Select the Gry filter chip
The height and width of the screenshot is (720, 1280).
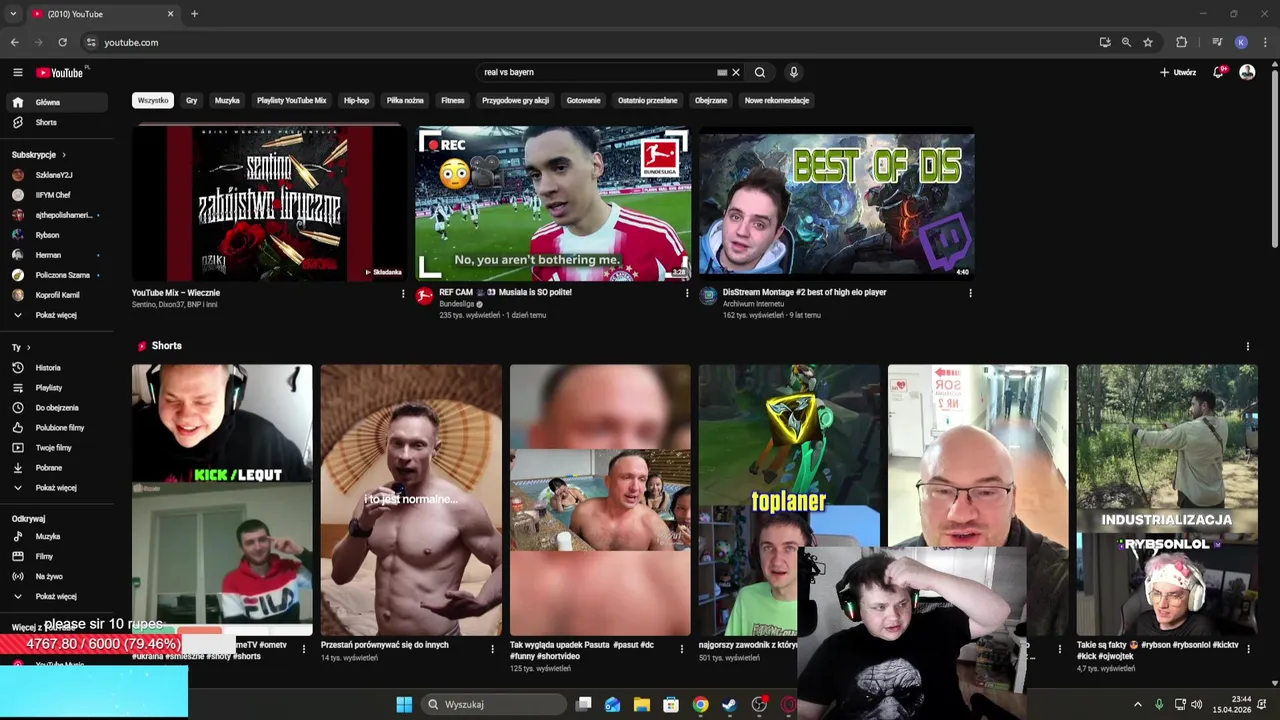click(x=191, y=100)
